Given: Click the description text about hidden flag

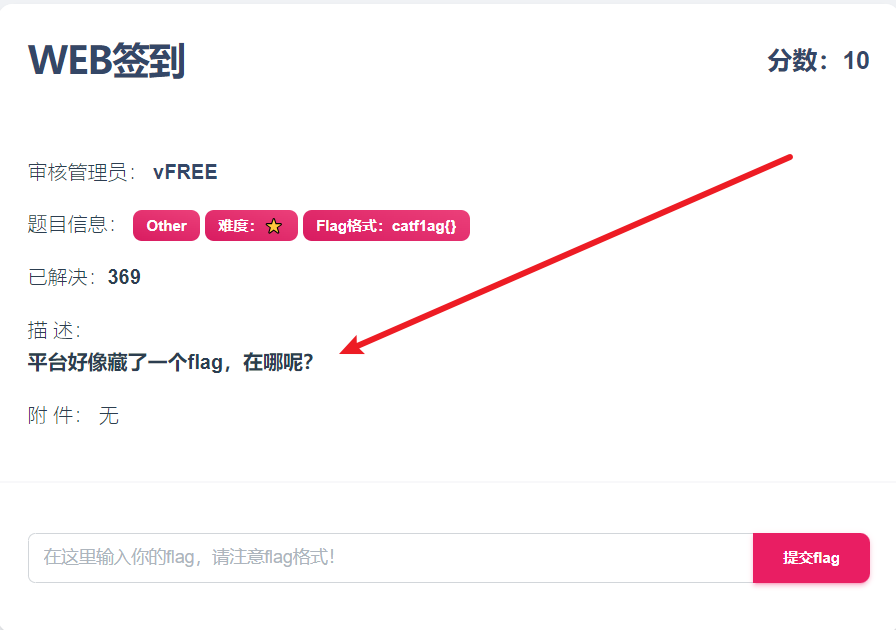Looking at the screenshot, I should tap(170, 362).
